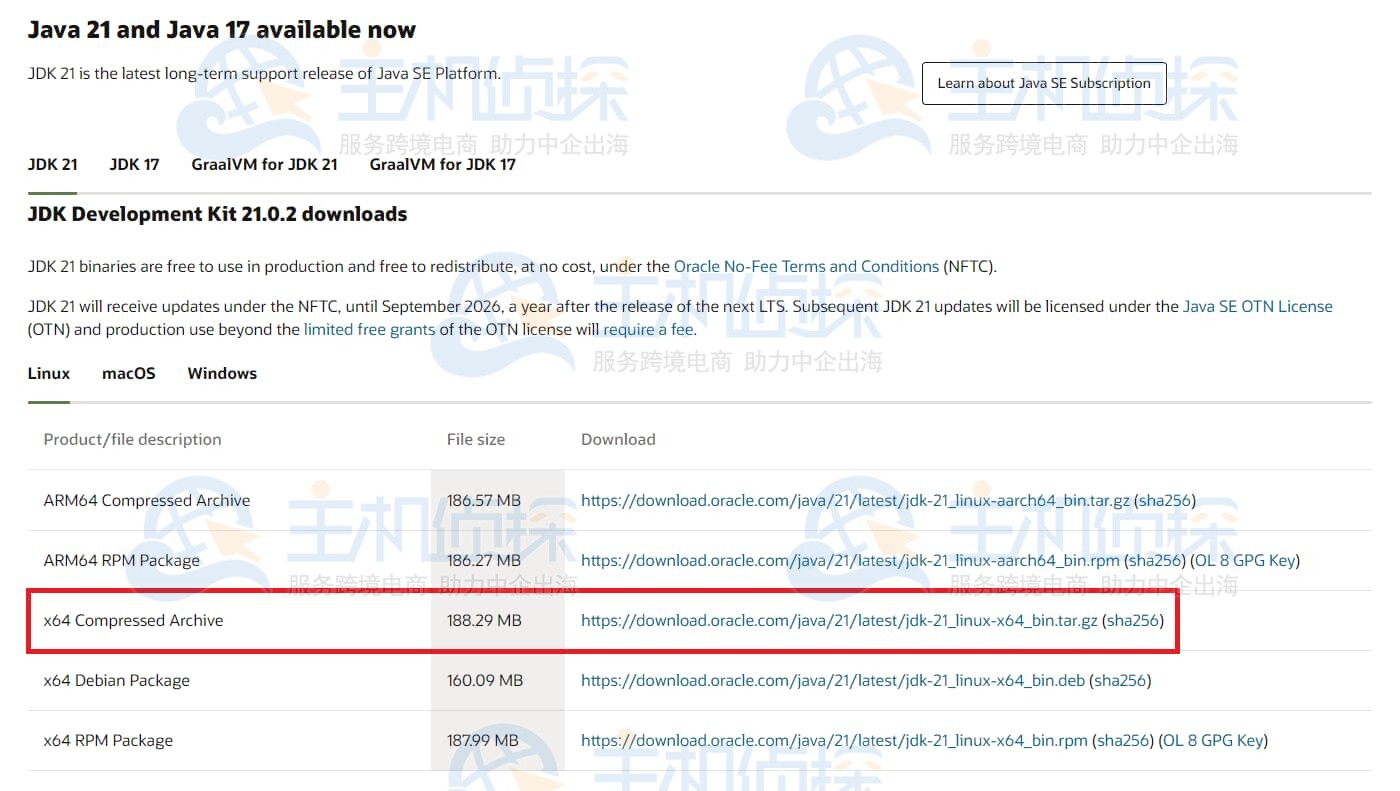The image size is (1400, 791).
Task: Select the macOS platform tab
Action: coord(129,373)
